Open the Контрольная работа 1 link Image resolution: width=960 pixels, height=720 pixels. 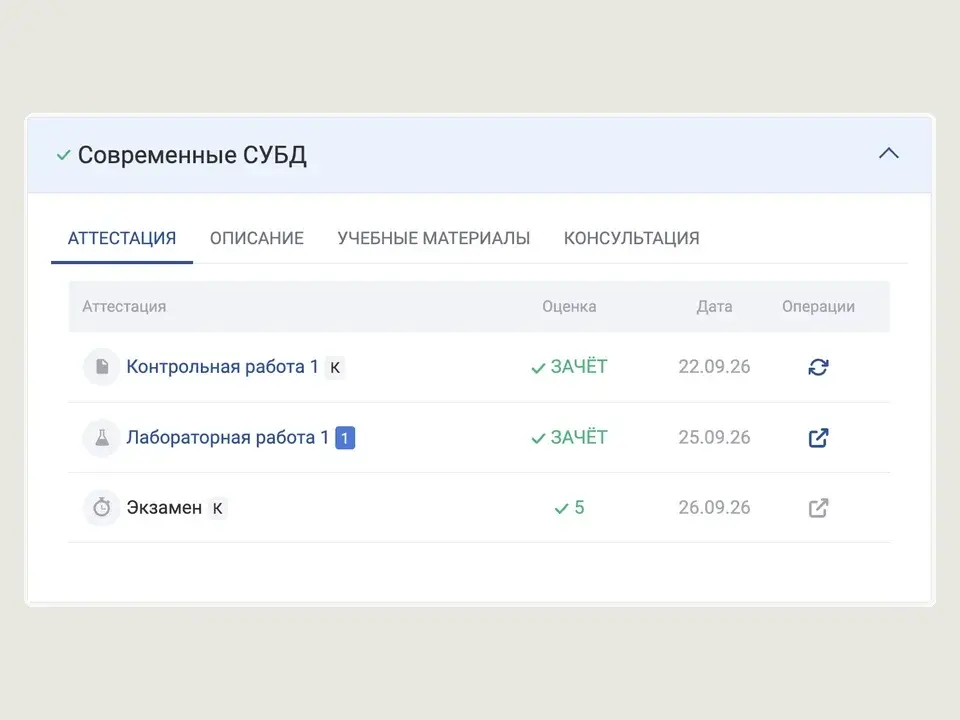click(222, 367)
